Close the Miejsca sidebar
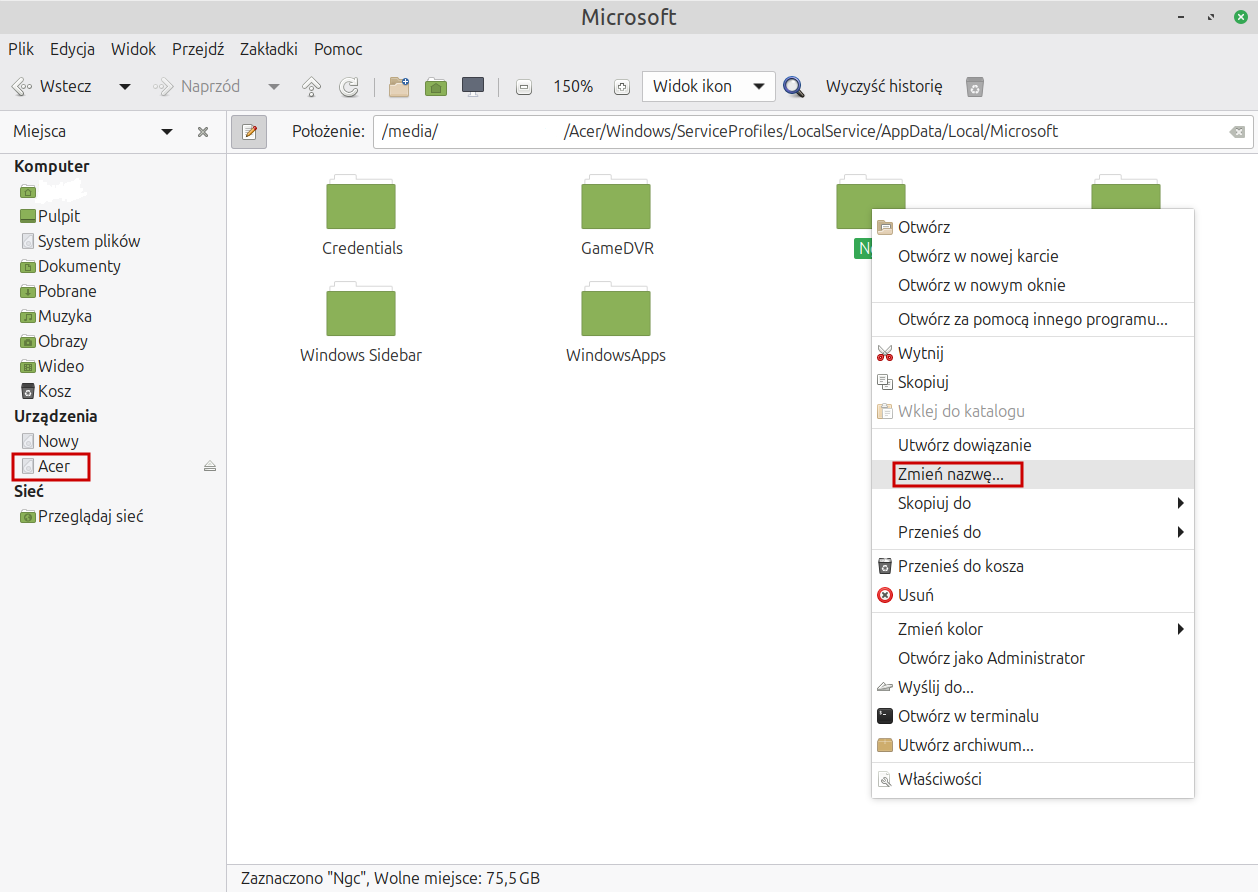This screenshot has height=892, width=1258. [203, 132]
